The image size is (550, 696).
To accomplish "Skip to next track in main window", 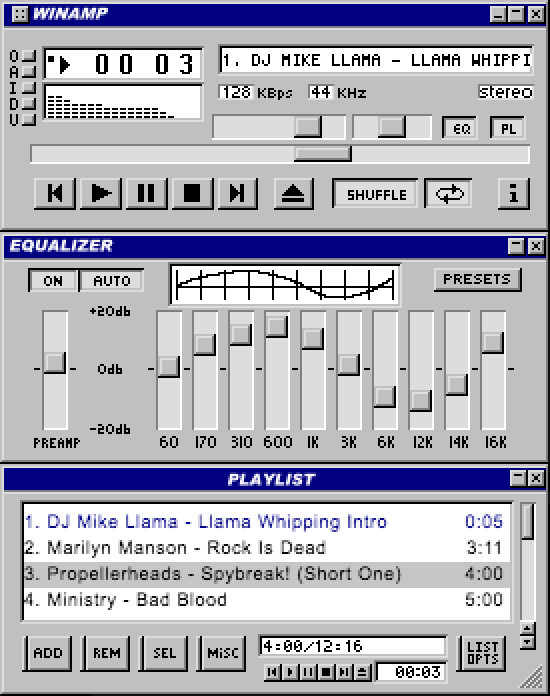I will pos(237,193).
